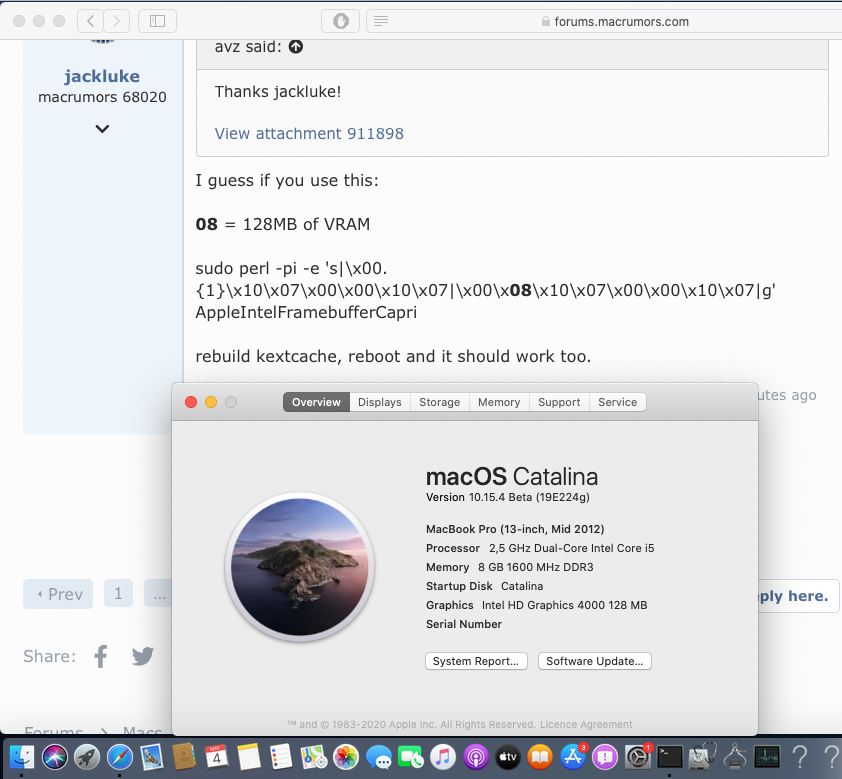
Task: Click 'AppleIntelFramebufferCapri' text in post
Action: pos(306,312)
